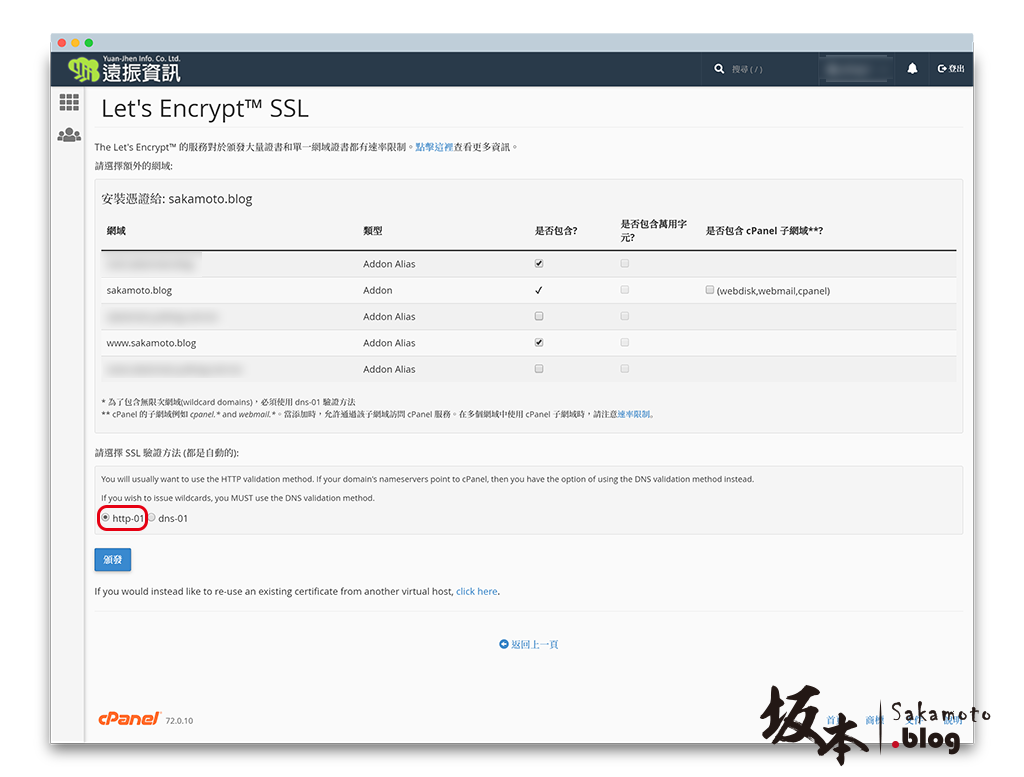Click the 'www.sakamoto.blog' domain cell
The height and width of the screenshot is (777, 1024).
tap(152, 343)
